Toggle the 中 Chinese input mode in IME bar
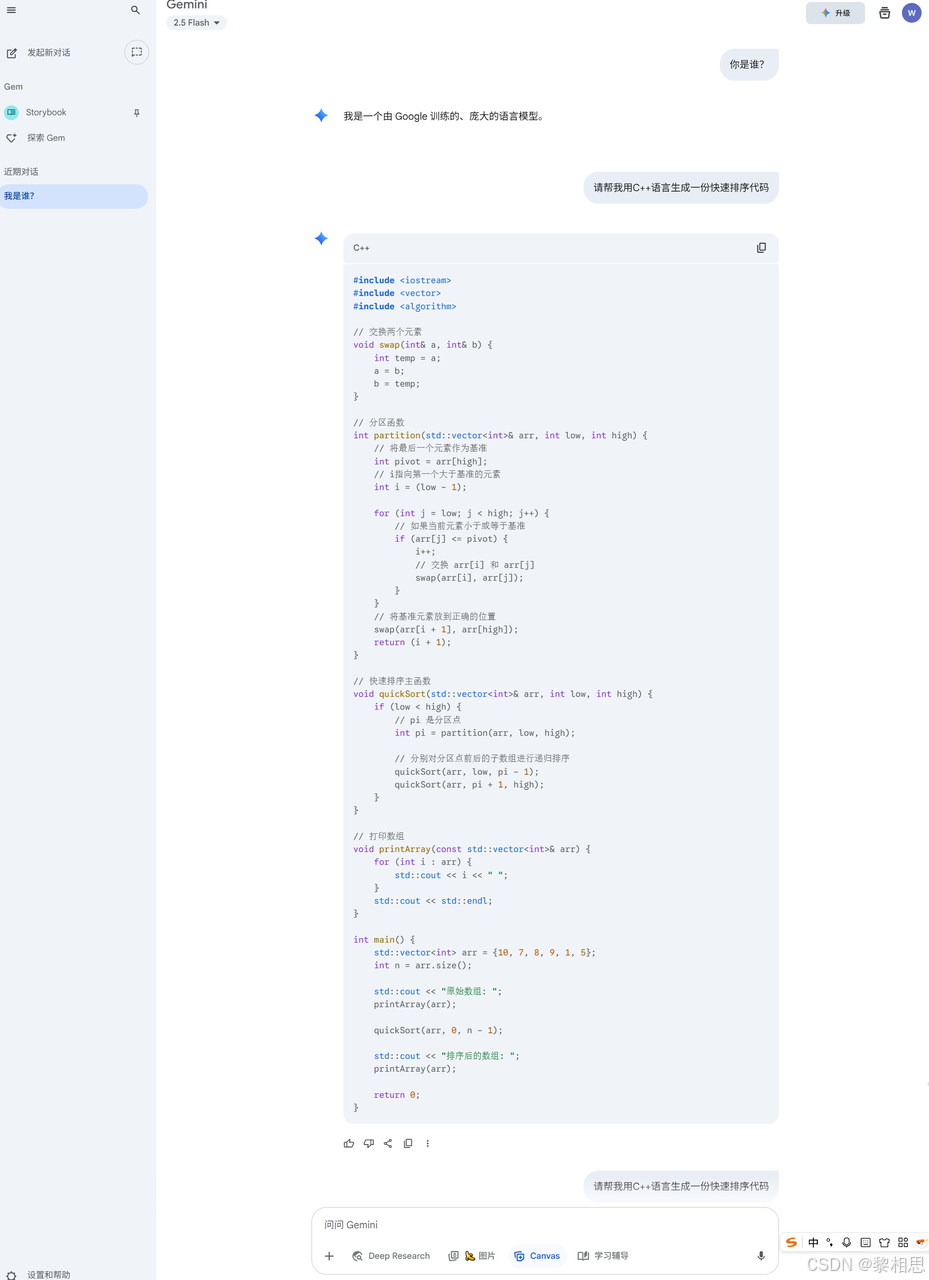The height and width of the screenshot is (1280, 929). [813, 1242]
